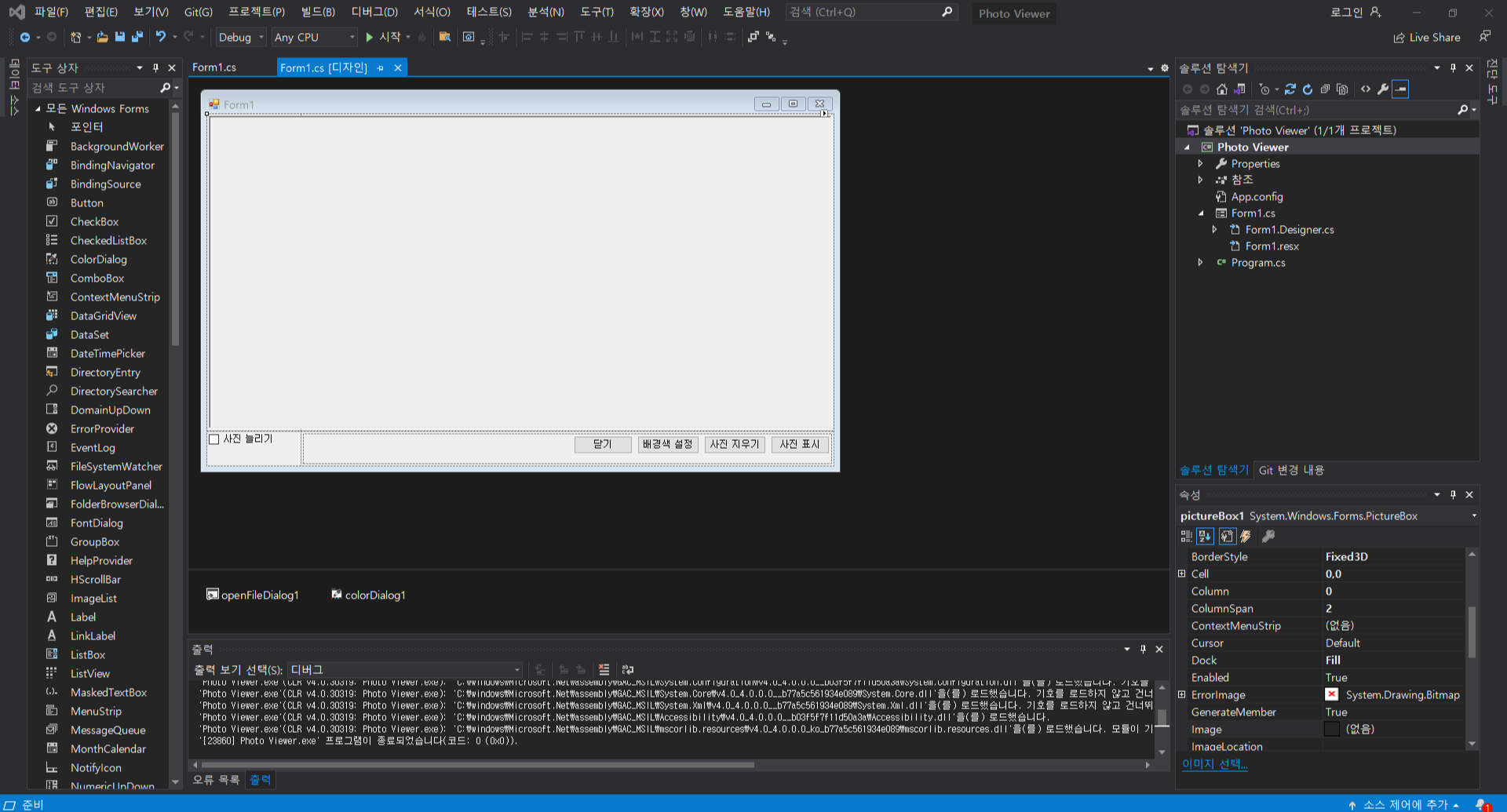Open the 프로젝트(P) menu
Image resolution: width=1507 pixels, height=812 pixels.
click(x=257, y=12)
